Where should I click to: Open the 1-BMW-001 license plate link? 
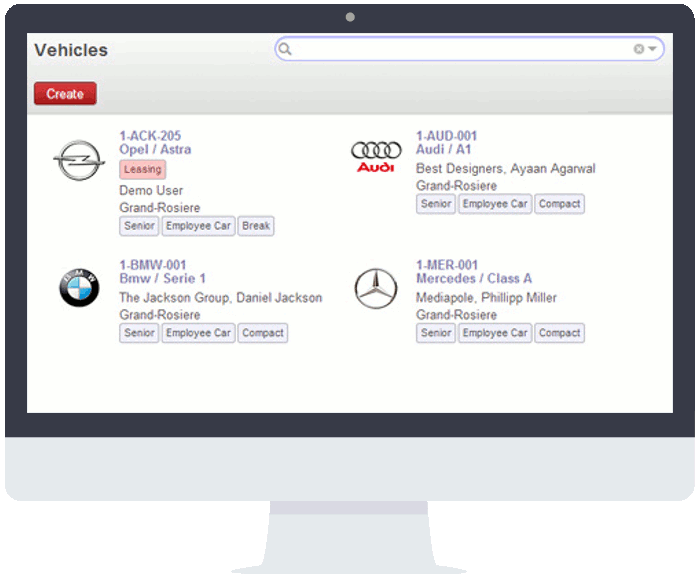coord(153,265)
